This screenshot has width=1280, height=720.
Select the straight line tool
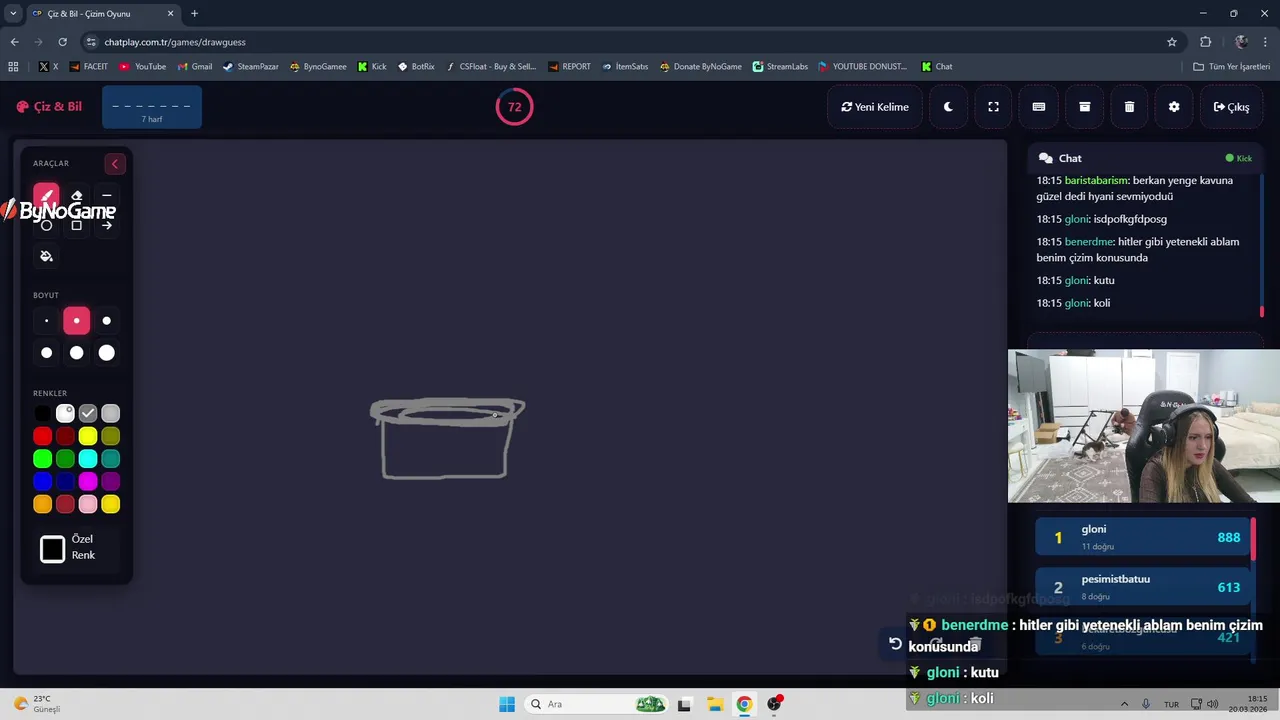(107, 196)
